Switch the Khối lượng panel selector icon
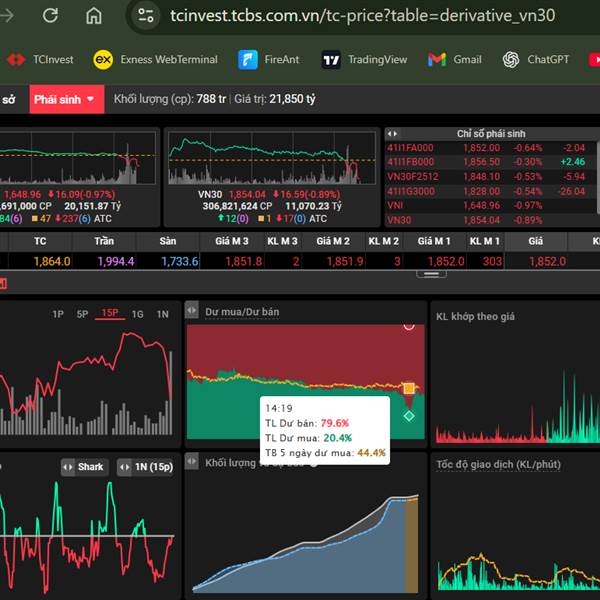Image resolution: width=600 pixels, height=600 pixels. [192, 461]
